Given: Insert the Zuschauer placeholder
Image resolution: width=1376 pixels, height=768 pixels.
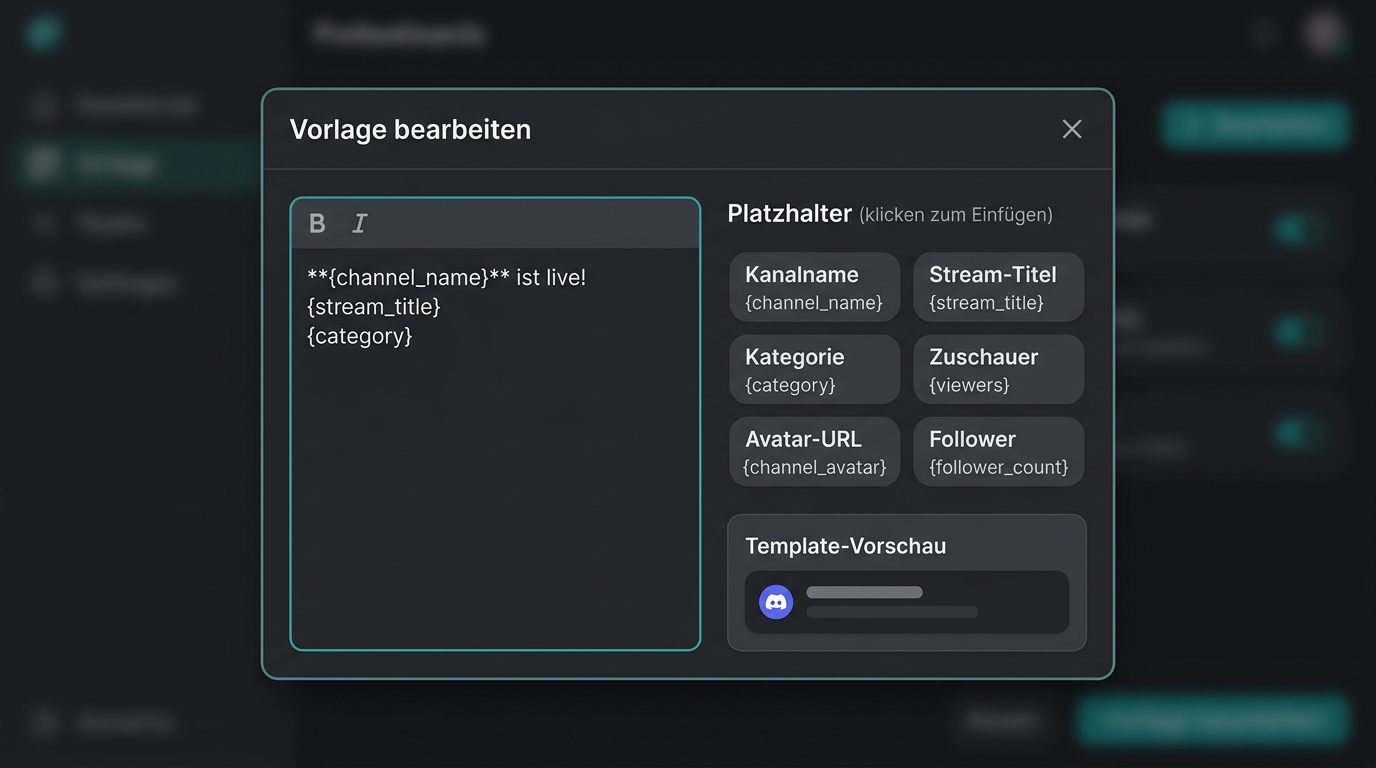Looking at the screenshot, I should (998, 369).
